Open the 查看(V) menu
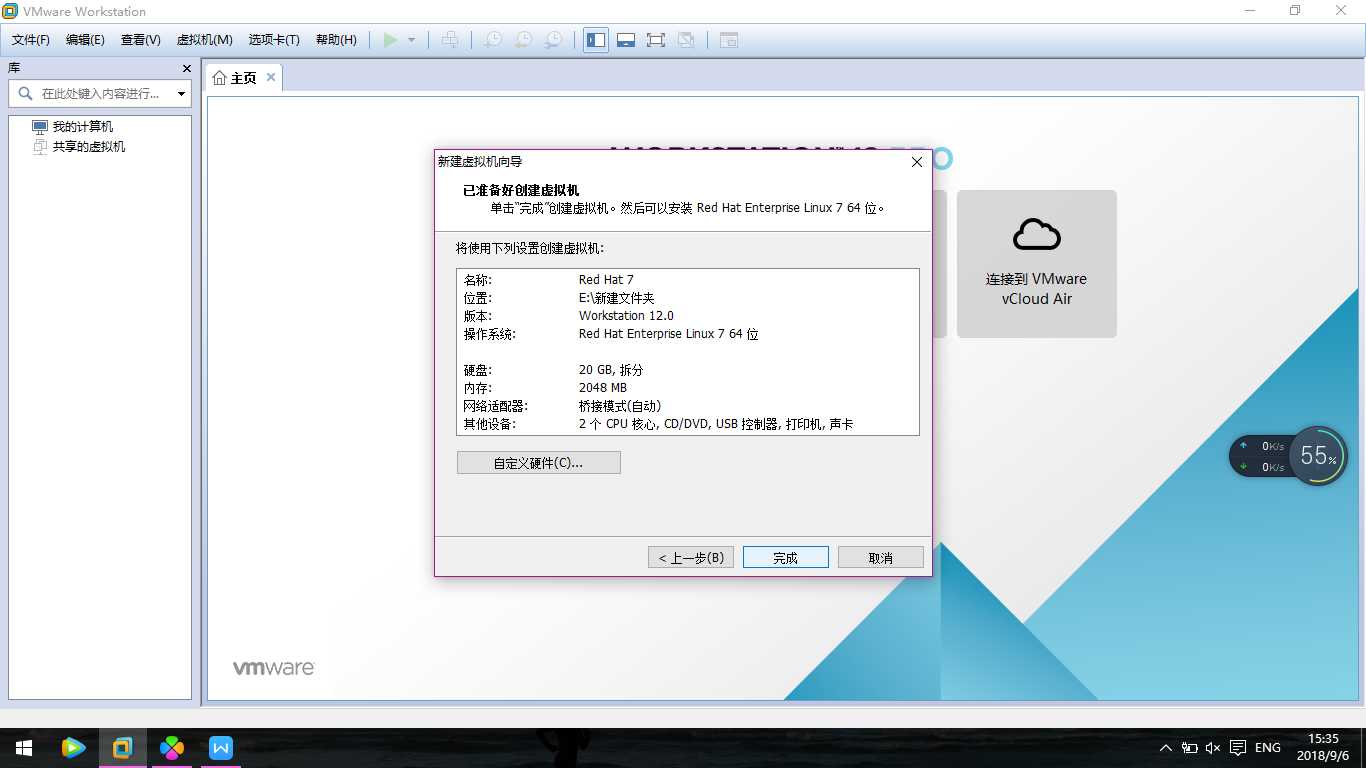1366x768 pixels. point(141,40)
